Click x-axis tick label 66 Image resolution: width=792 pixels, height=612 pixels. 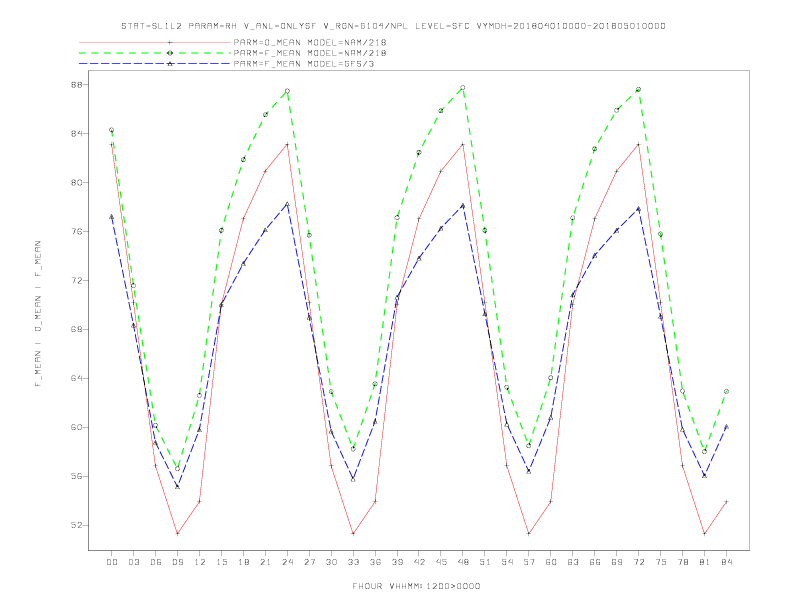[595, 562]
